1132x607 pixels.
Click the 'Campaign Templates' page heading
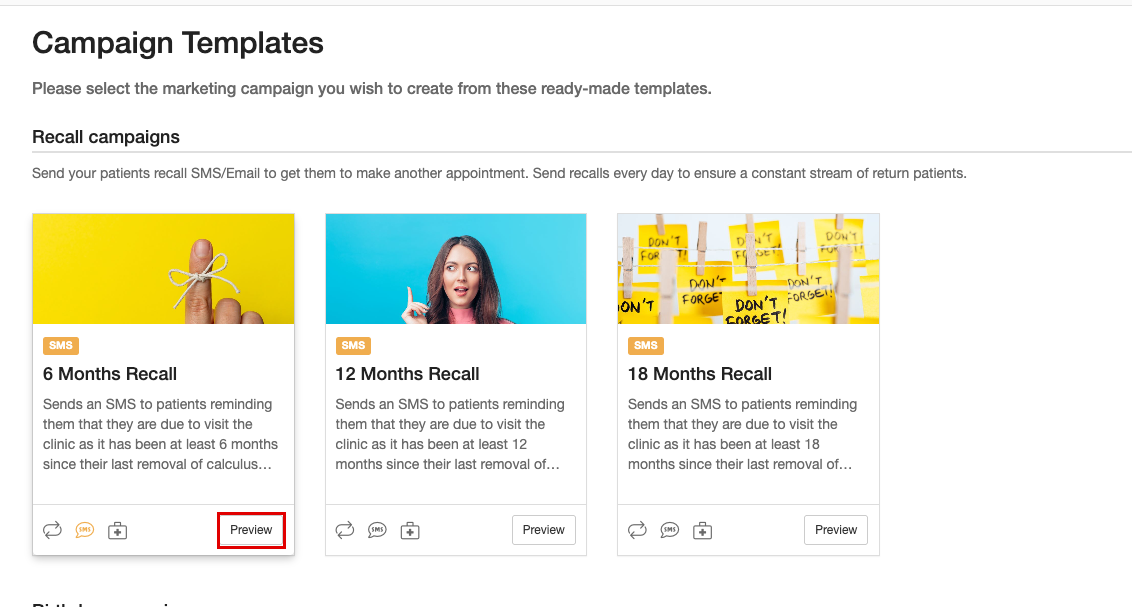(x=178, y=43)
